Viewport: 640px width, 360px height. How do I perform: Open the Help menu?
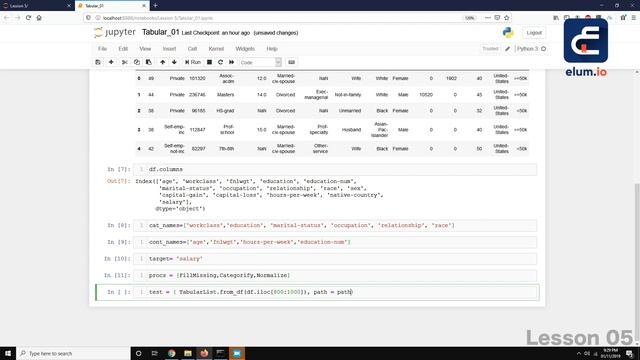(272, 49)
